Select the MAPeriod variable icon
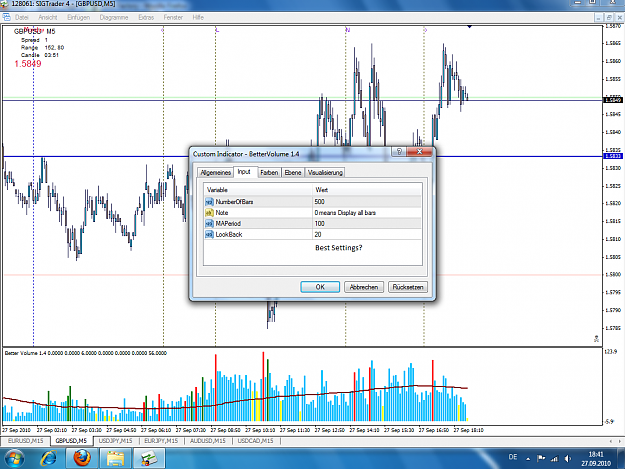This screenshot has width=625, height=469. (x=209, y=224)
